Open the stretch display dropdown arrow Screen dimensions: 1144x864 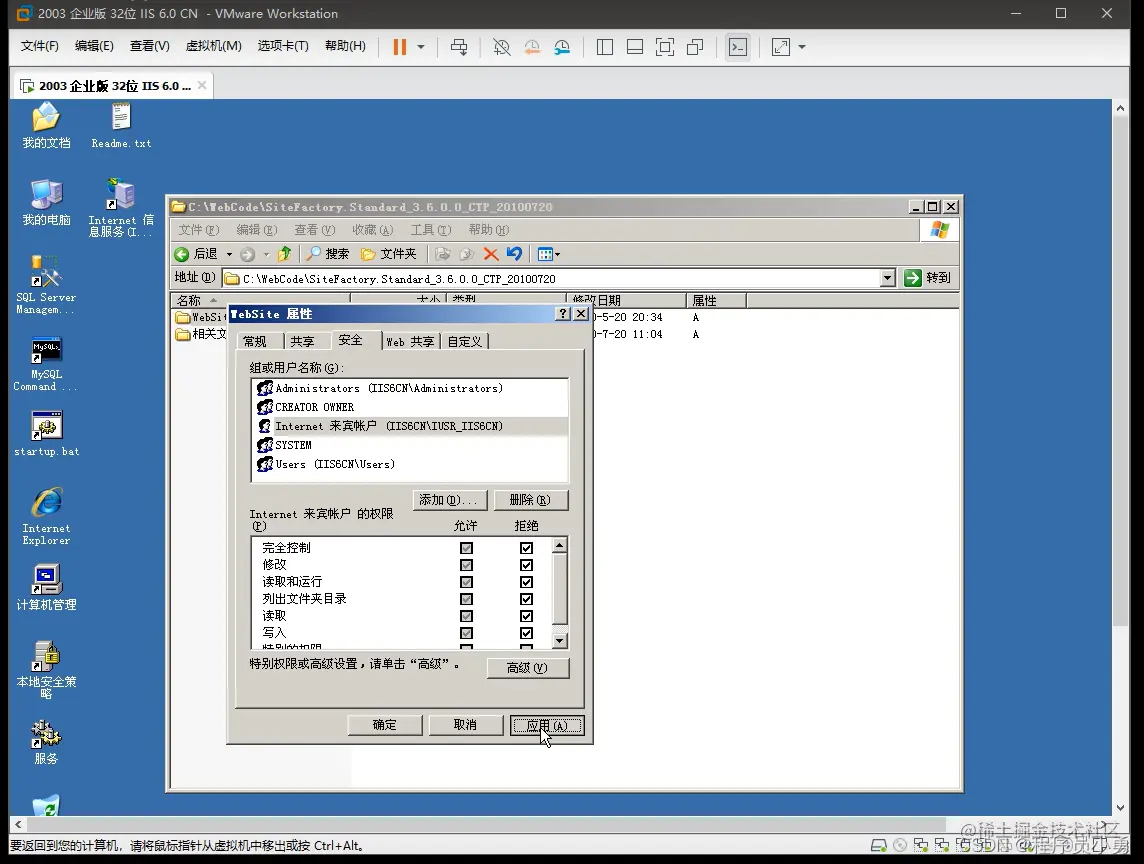(x=802, y=47)
